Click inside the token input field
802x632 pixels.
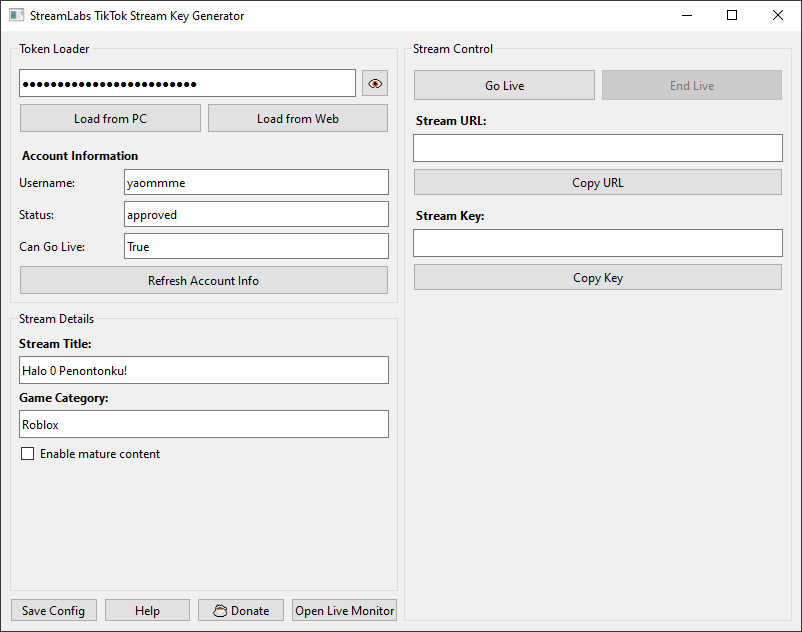(x=187, y=83)
